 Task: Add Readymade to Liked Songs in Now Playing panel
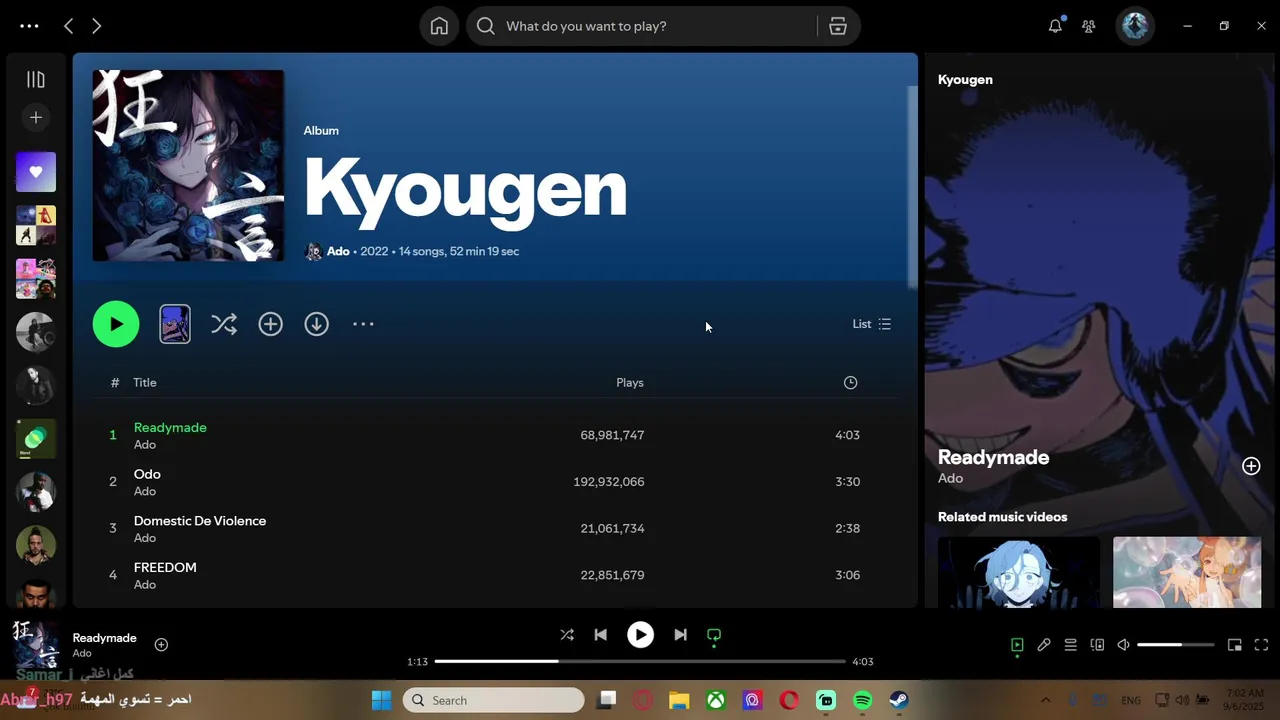click(1251, 466)
